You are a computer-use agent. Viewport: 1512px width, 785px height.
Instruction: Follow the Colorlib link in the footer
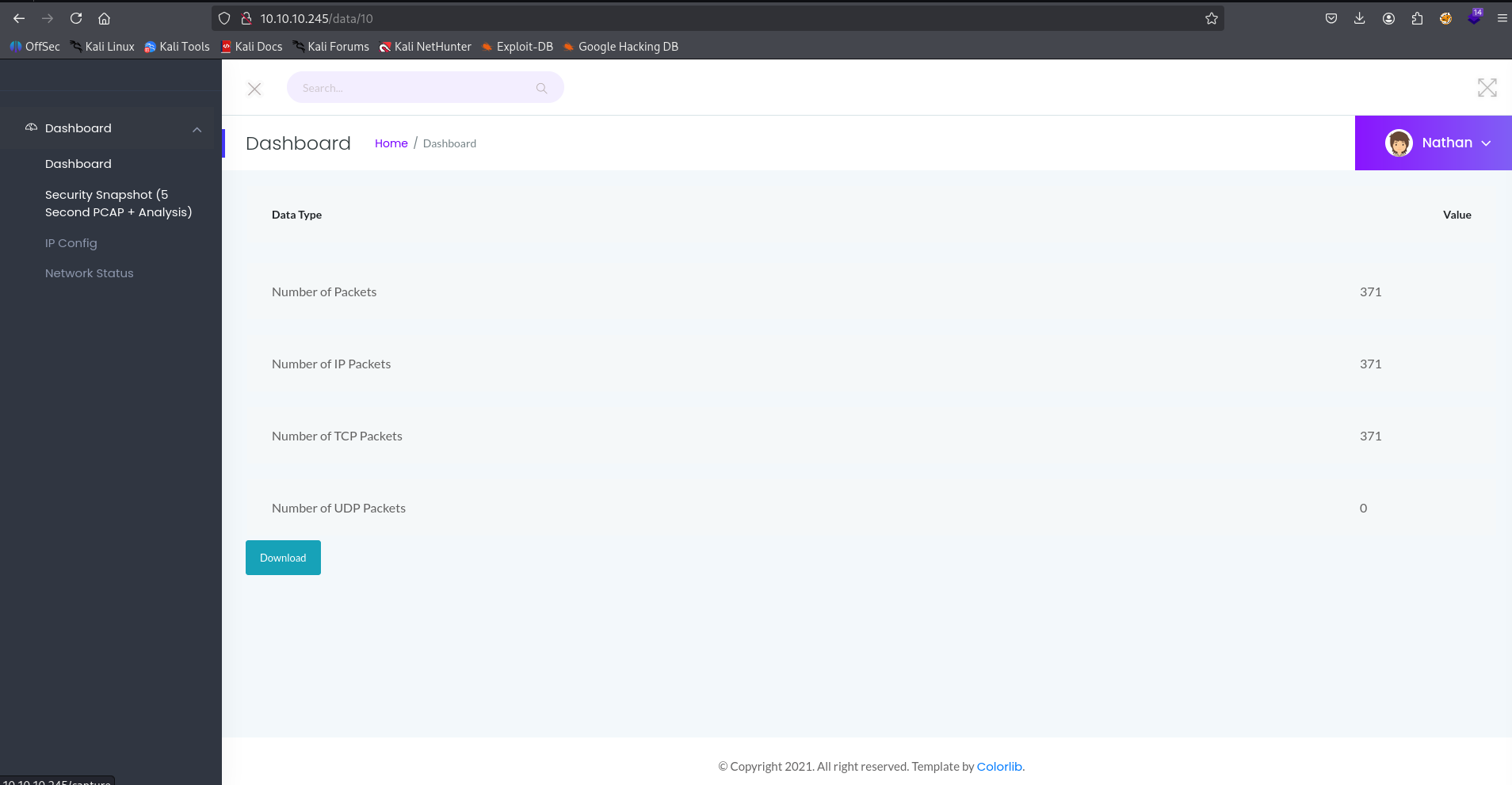tap(998, 766)
